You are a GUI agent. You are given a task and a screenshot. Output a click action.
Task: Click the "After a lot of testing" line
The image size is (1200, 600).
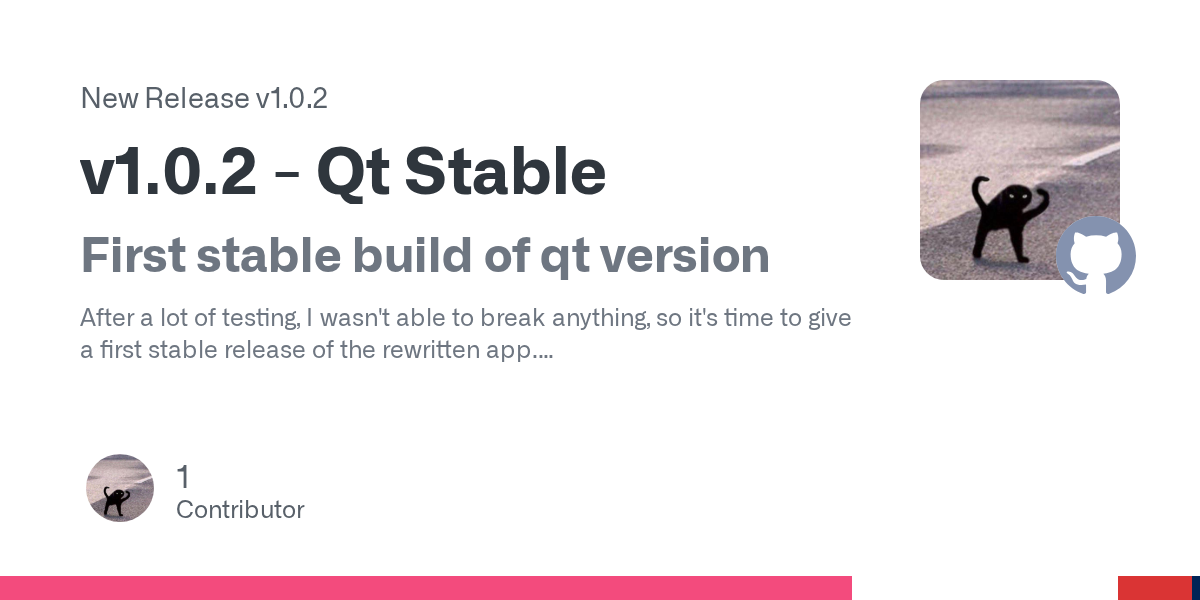pos(465,318)
